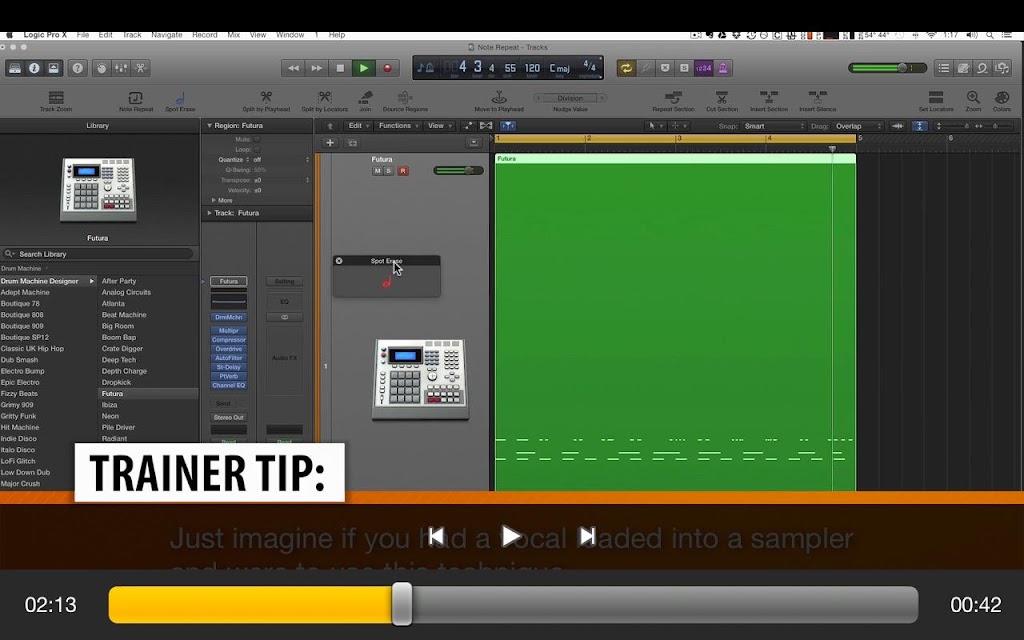
Task: Expand the Track: Futura disclosure triangle
Action: [x=210, y=213]
